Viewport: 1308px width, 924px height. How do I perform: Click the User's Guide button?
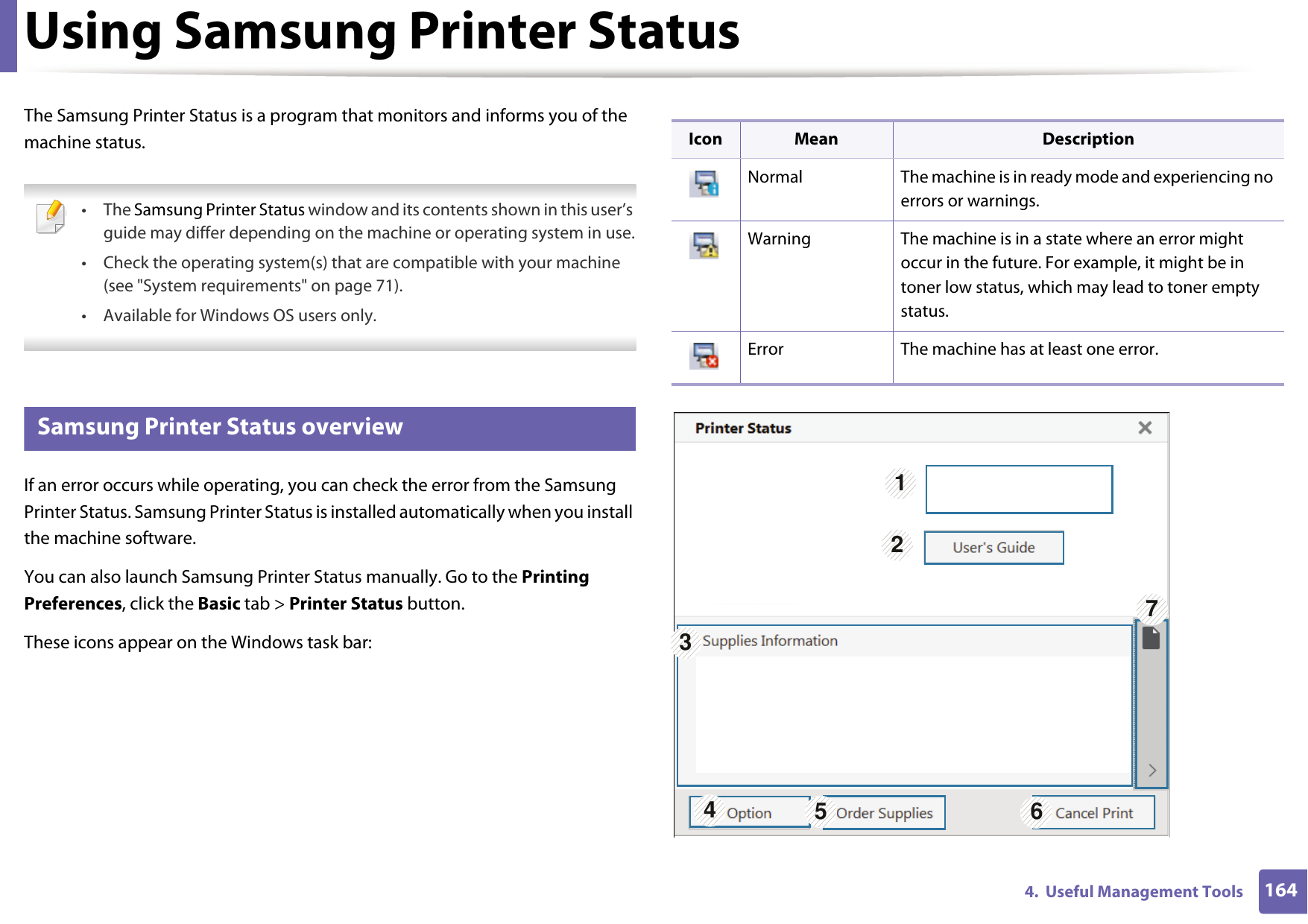point(993,547)
